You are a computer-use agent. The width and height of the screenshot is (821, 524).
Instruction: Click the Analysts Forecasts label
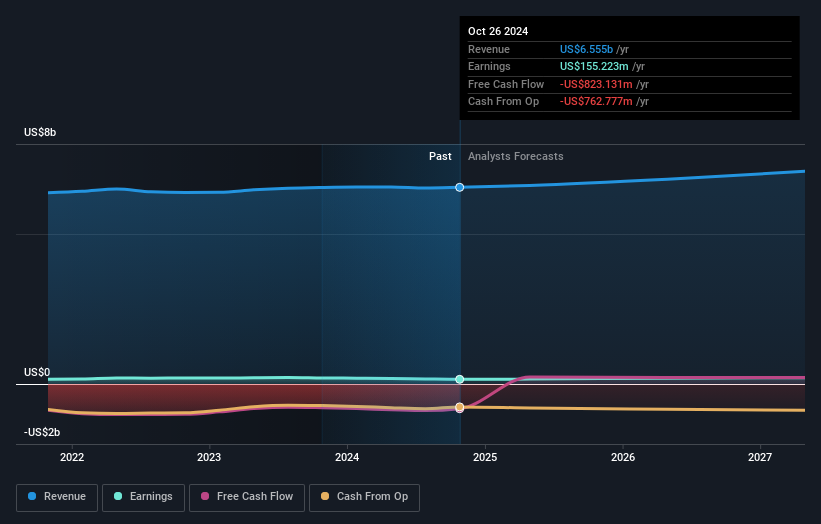pos(516,156)
